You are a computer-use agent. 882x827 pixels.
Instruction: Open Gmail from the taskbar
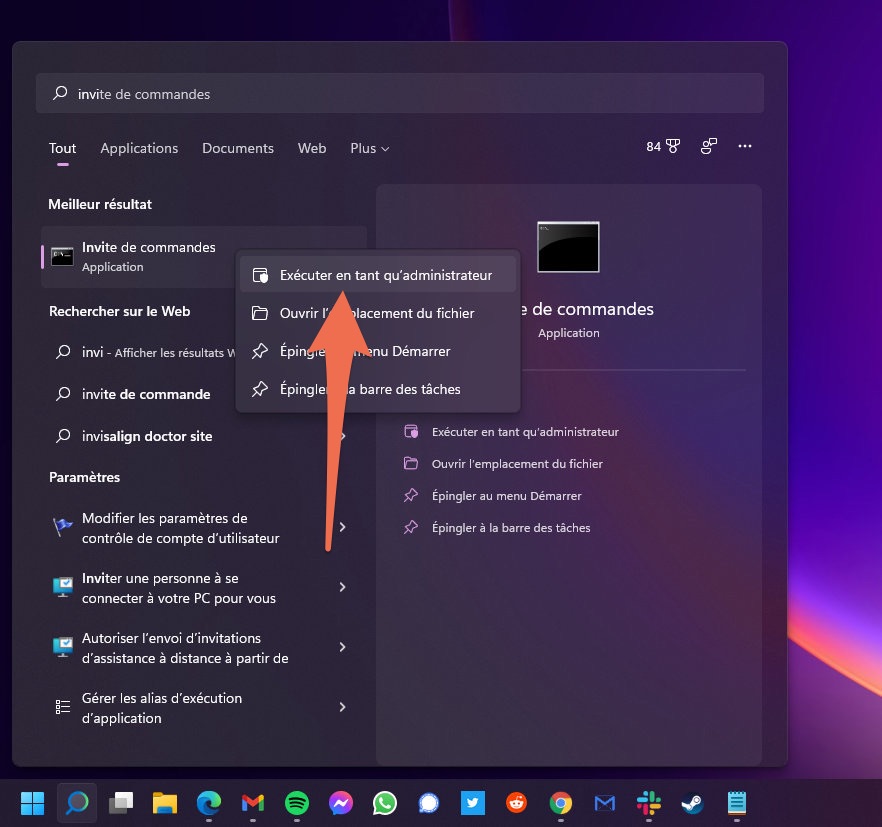(253, 803)
